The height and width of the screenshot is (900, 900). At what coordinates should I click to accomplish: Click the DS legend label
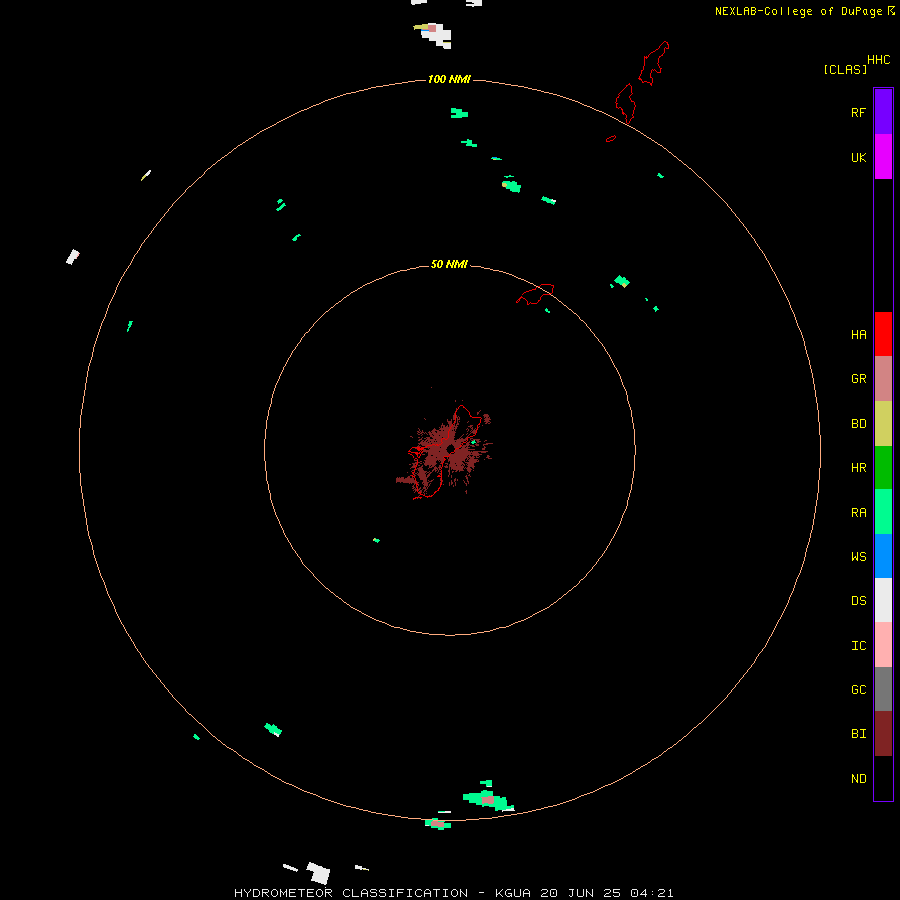pyautogui.click(x=858, y=601)
